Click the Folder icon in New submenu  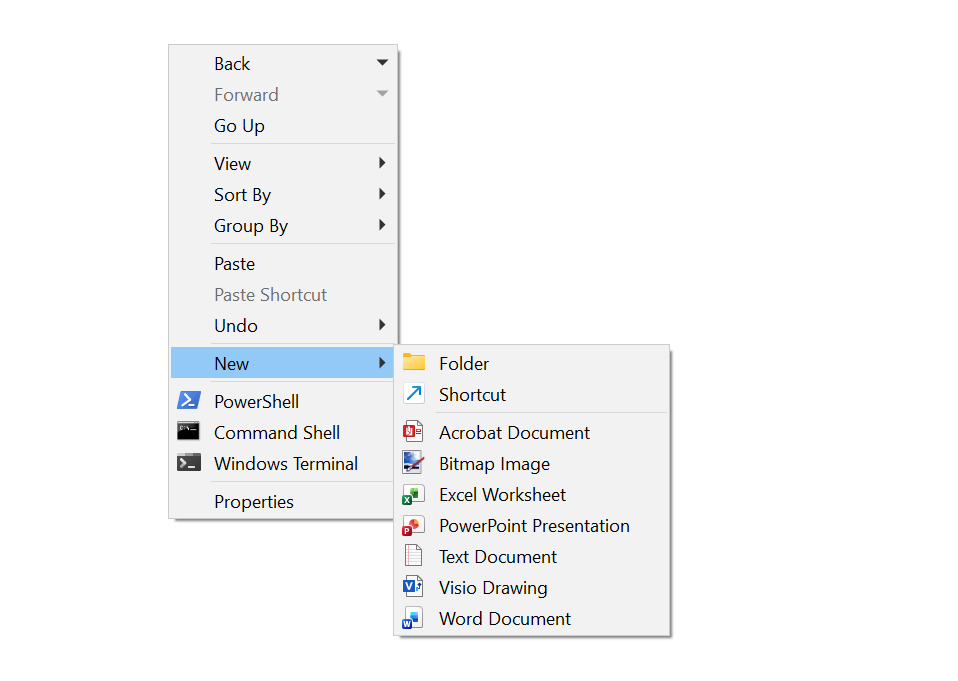point(414,363)
